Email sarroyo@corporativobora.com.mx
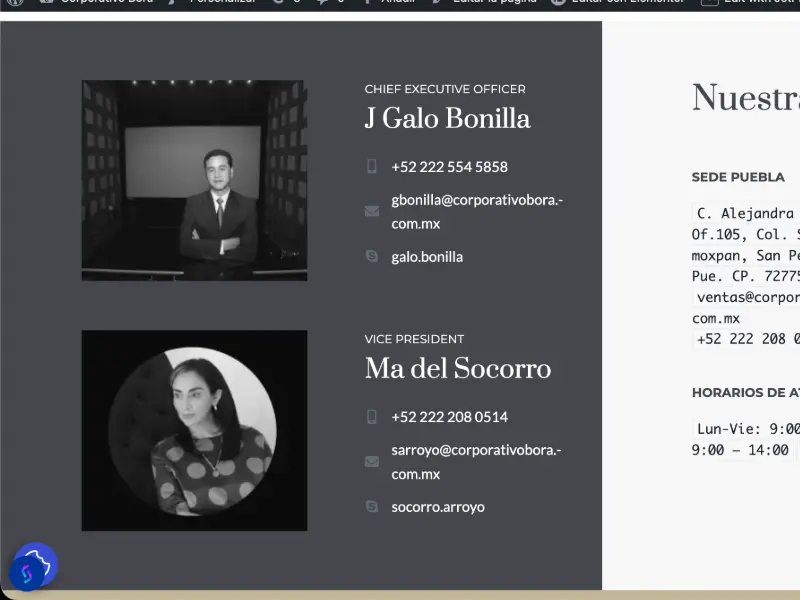The image size is (800, 600). pyautogui.click(x=476, y=462)
